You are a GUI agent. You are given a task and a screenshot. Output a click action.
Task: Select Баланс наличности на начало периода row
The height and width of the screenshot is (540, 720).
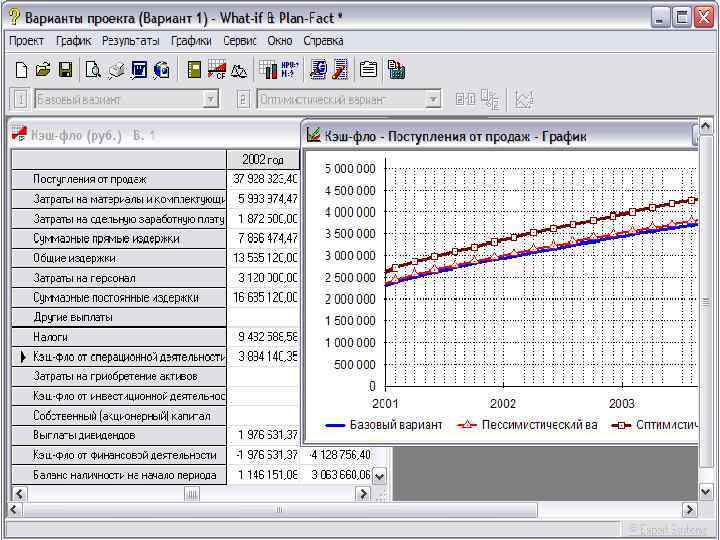(119, 475)
